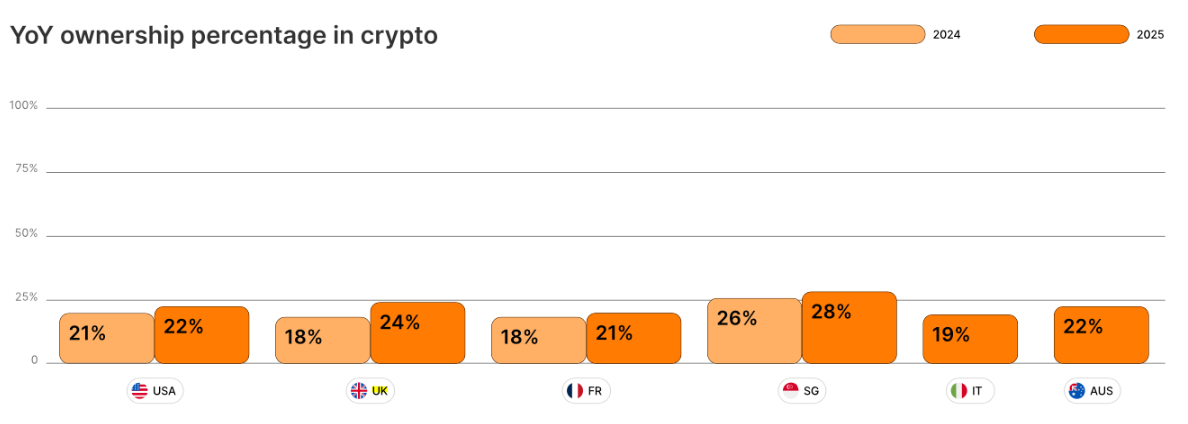Select the Australia 2025 bar at 22%
The height and width of the screenshot is (424, 1188).
(1102, 335)
